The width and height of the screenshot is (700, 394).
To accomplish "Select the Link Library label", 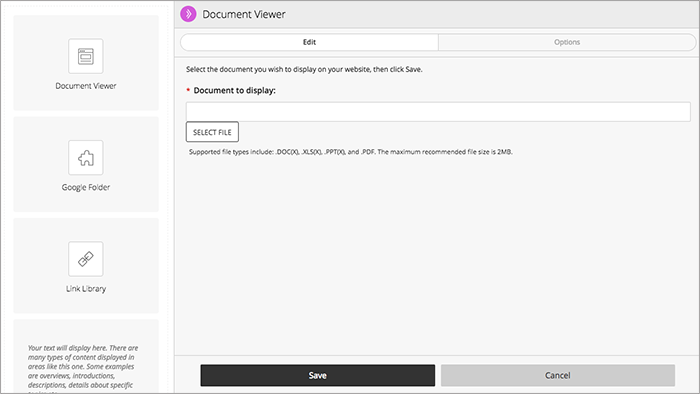I will tap(86, 289).
